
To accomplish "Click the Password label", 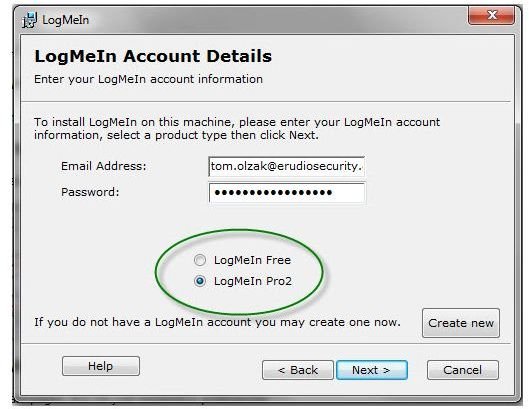I will click(90, 192).
